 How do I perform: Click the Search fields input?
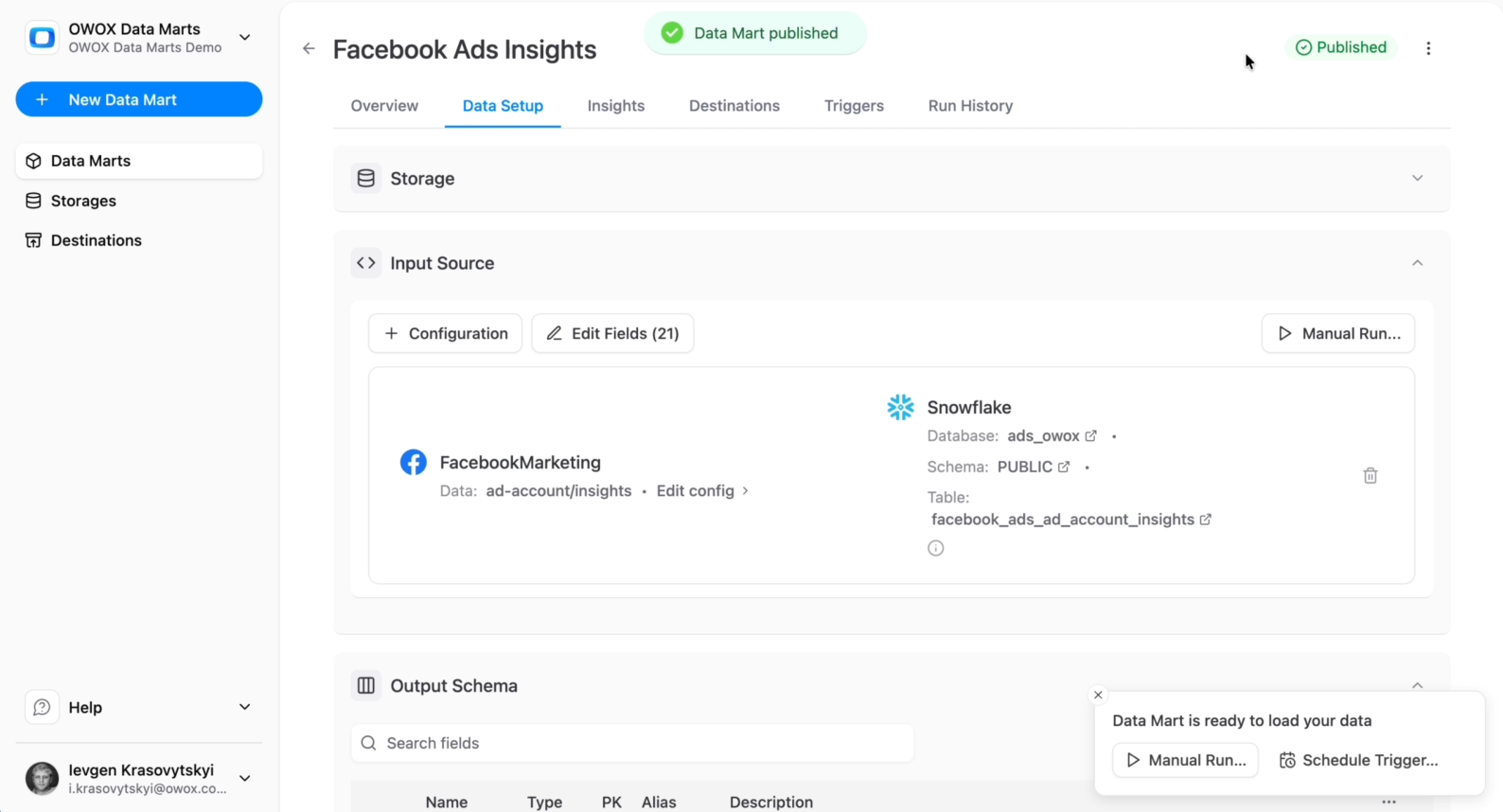coord(632,743)
